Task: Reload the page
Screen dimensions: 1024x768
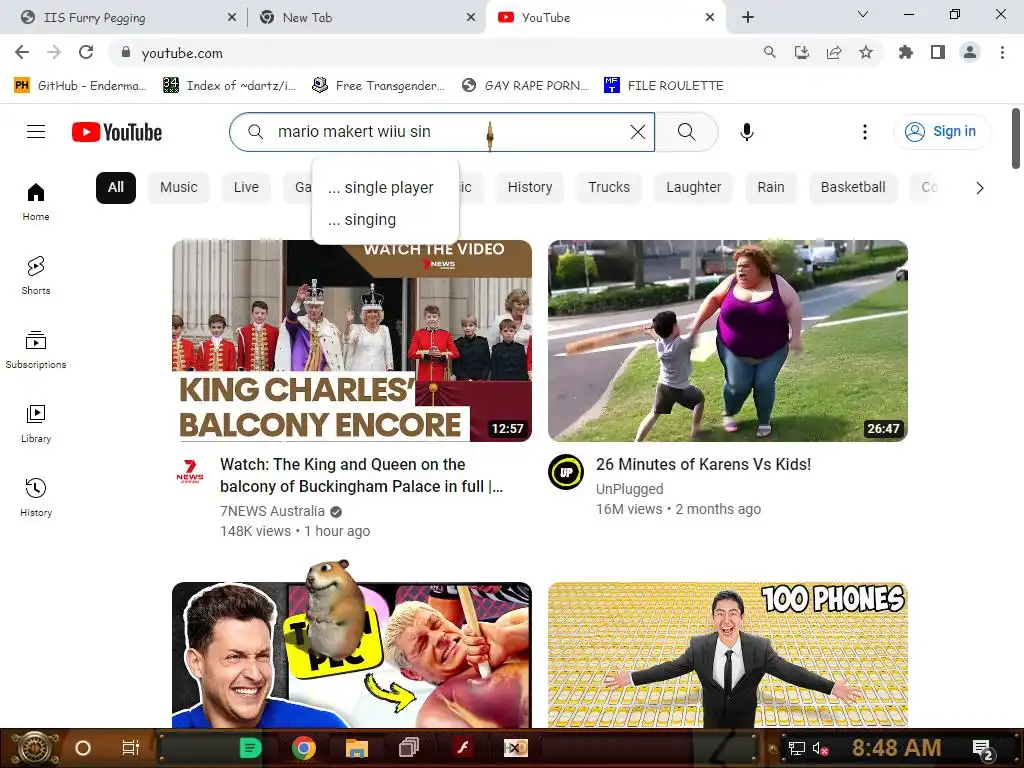Action: [86, 52]
